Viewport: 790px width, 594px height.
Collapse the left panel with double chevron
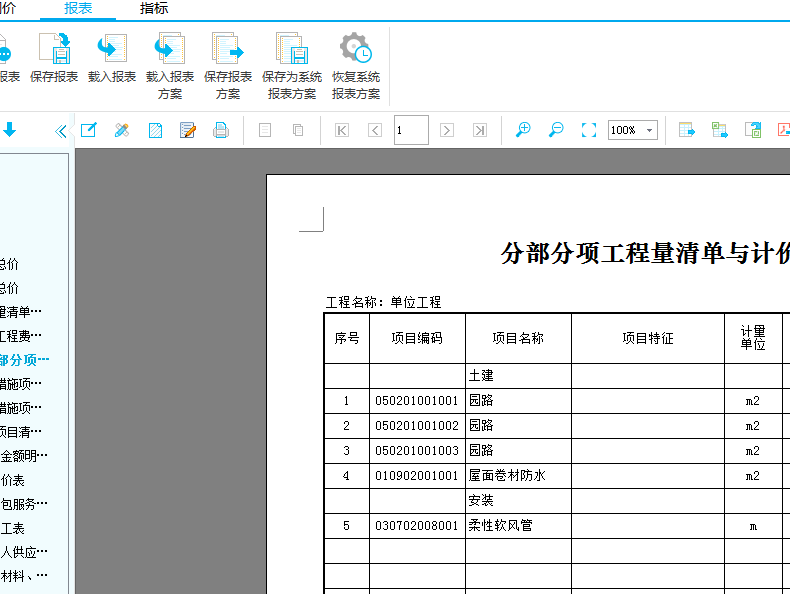[x=61, y=131]
